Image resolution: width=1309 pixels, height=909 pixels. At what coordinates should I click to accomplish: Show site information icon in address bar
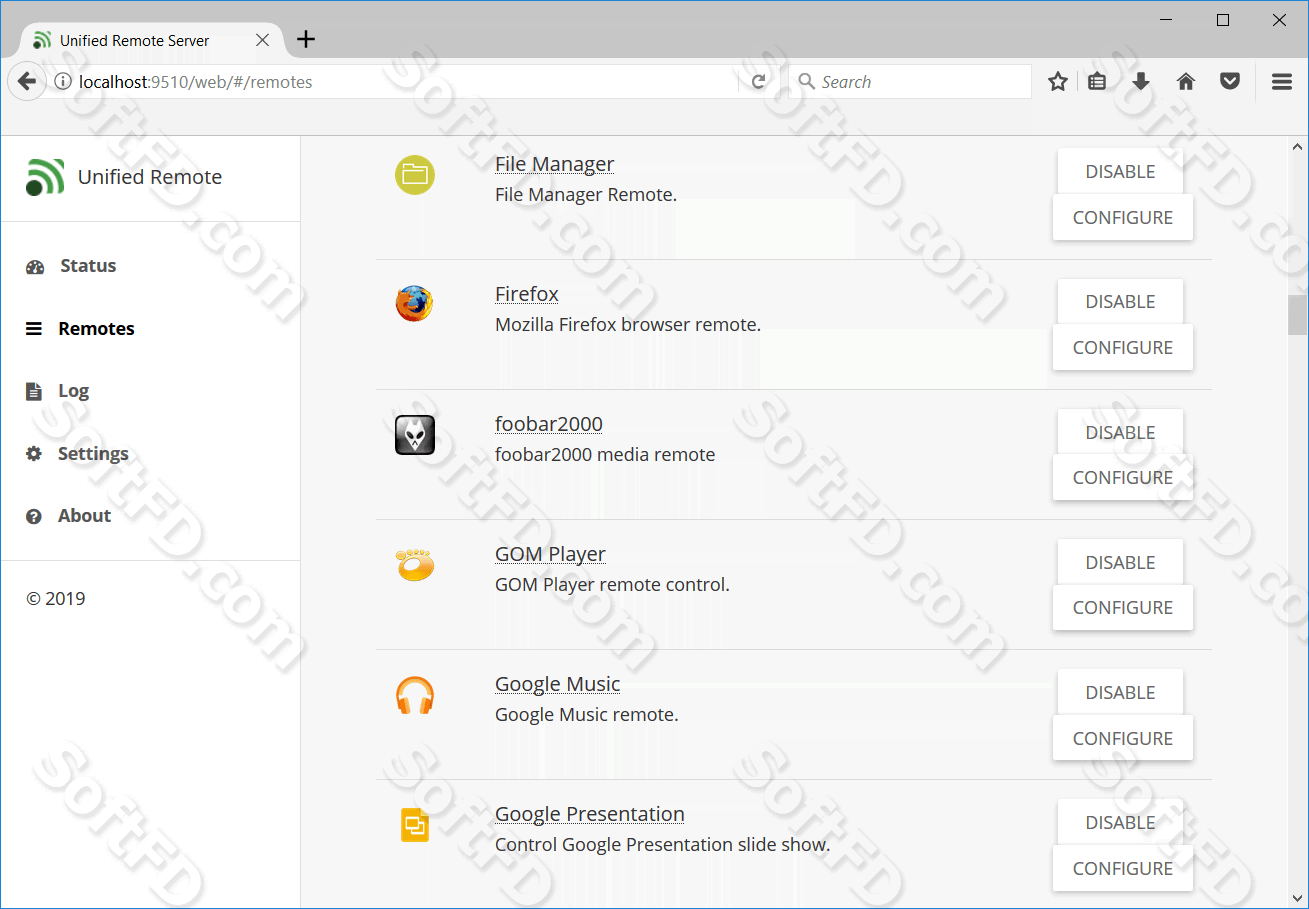coord(62,82)
